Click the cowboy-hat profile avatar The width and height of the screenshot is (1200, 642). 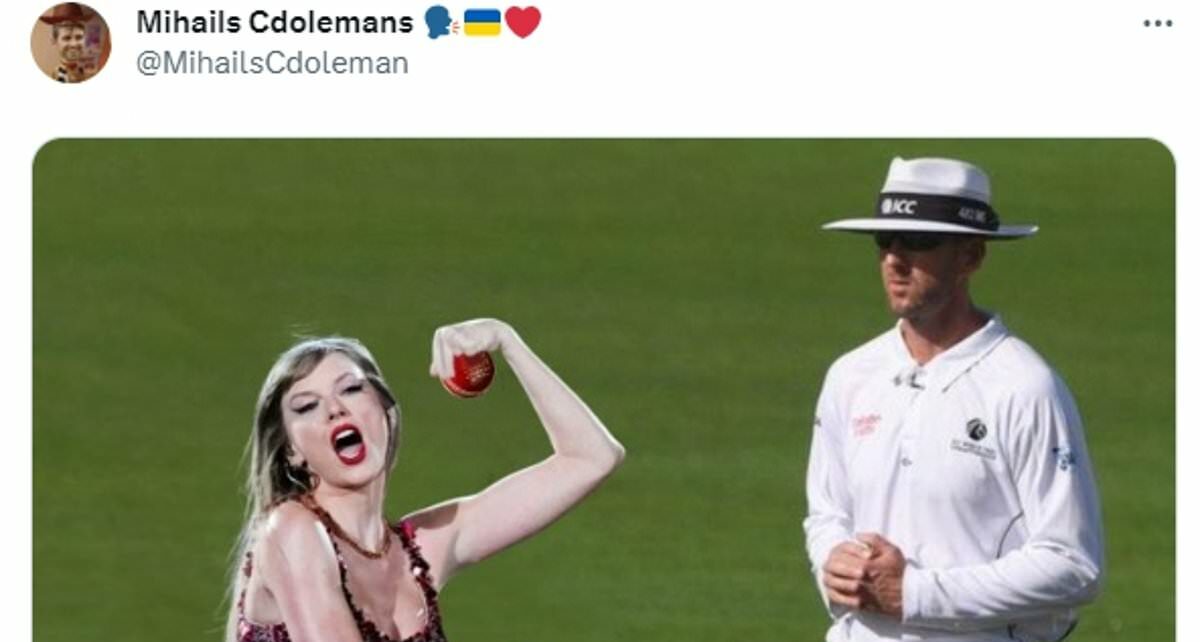point(70,43)
